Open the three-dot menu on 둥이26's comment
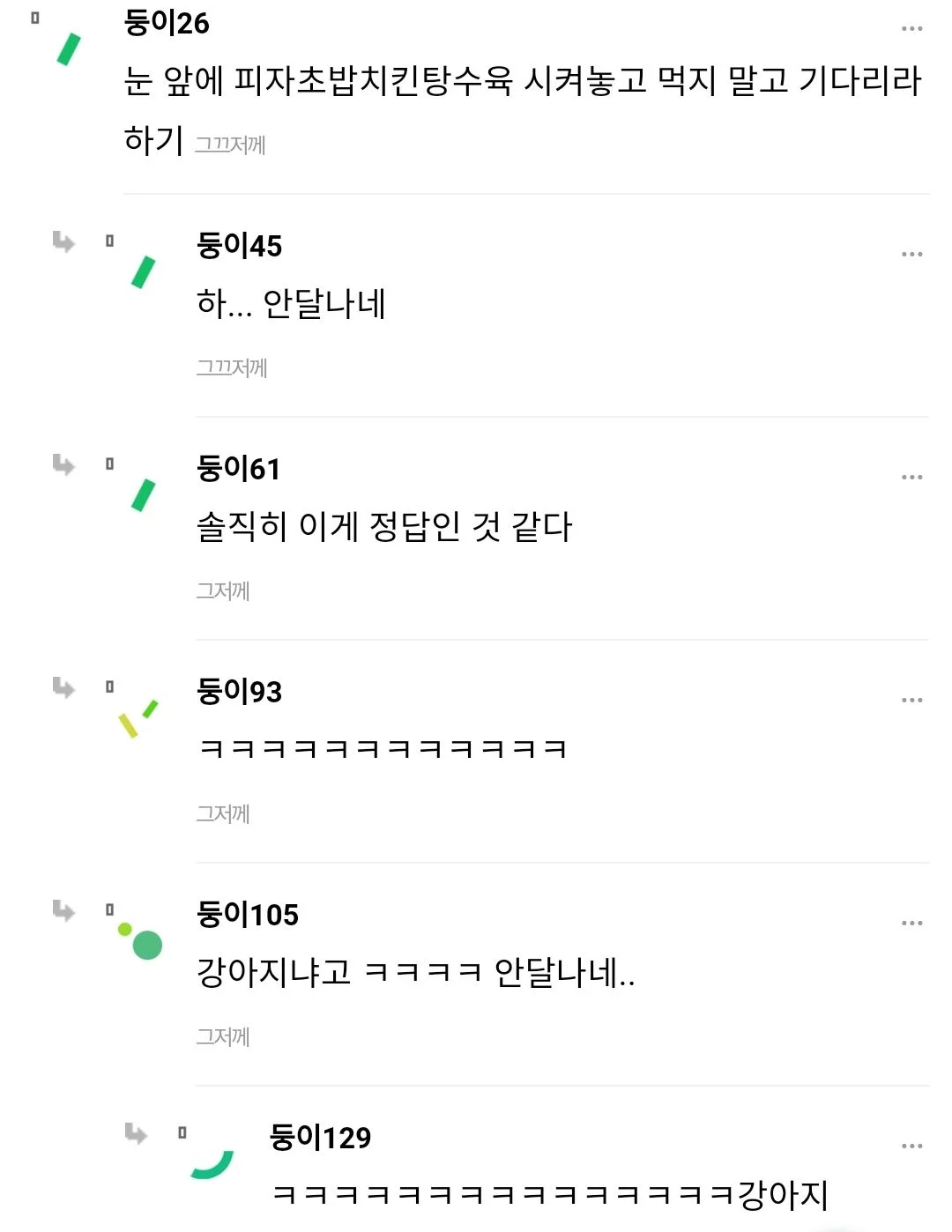 [x=911, y=29]
